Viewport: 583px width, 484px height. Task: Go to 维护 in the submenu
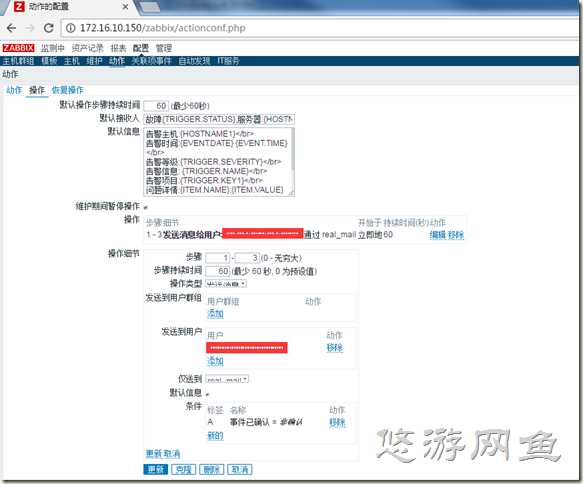point(94,61)
